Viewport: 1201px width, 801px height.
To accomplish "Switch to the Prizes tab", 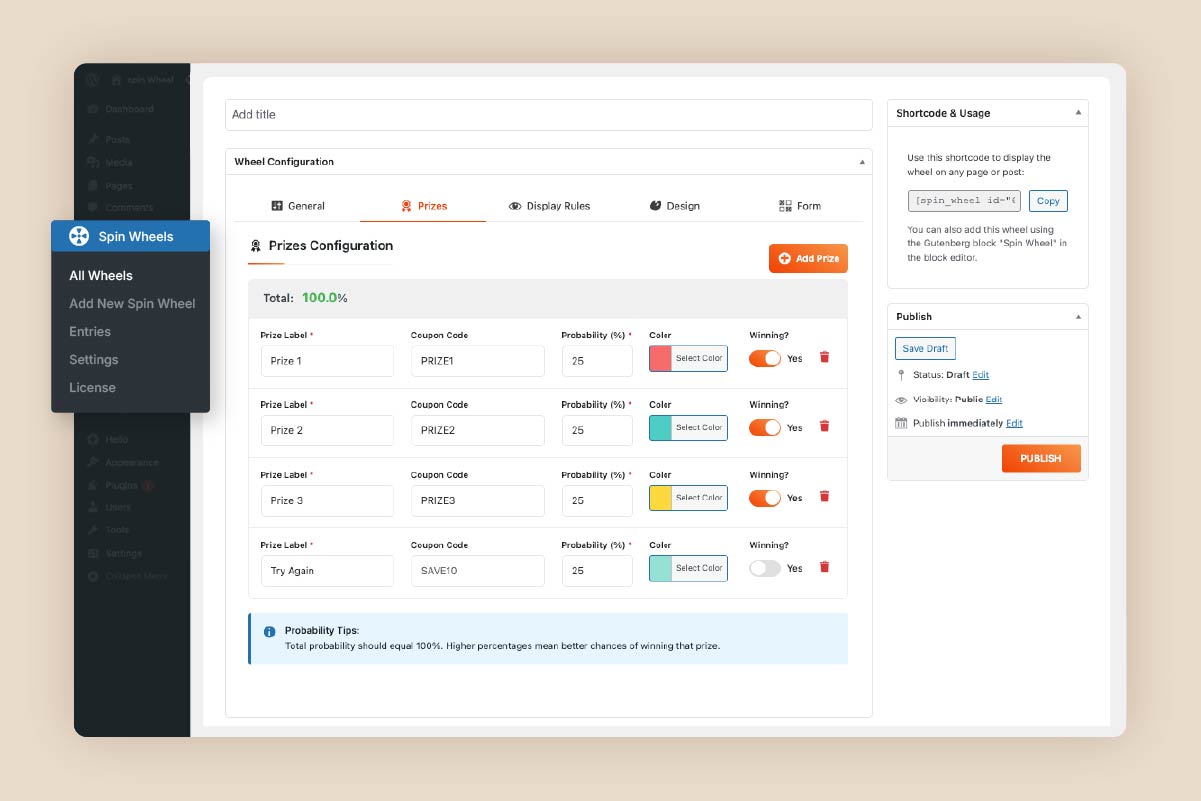I will (423, 206).
